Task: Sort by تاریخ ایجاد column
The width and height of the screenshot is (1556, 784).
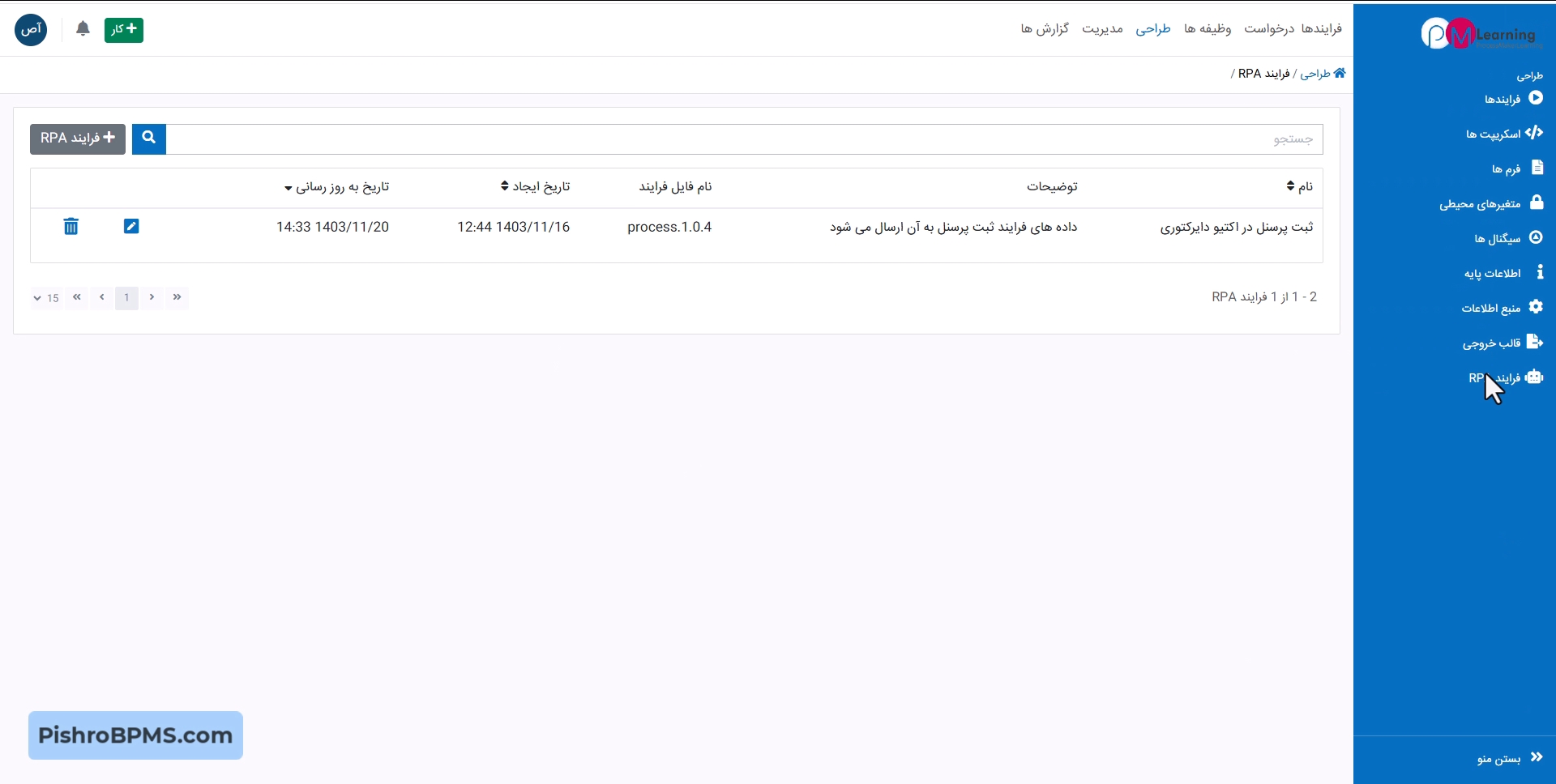Action: [536, 187]
